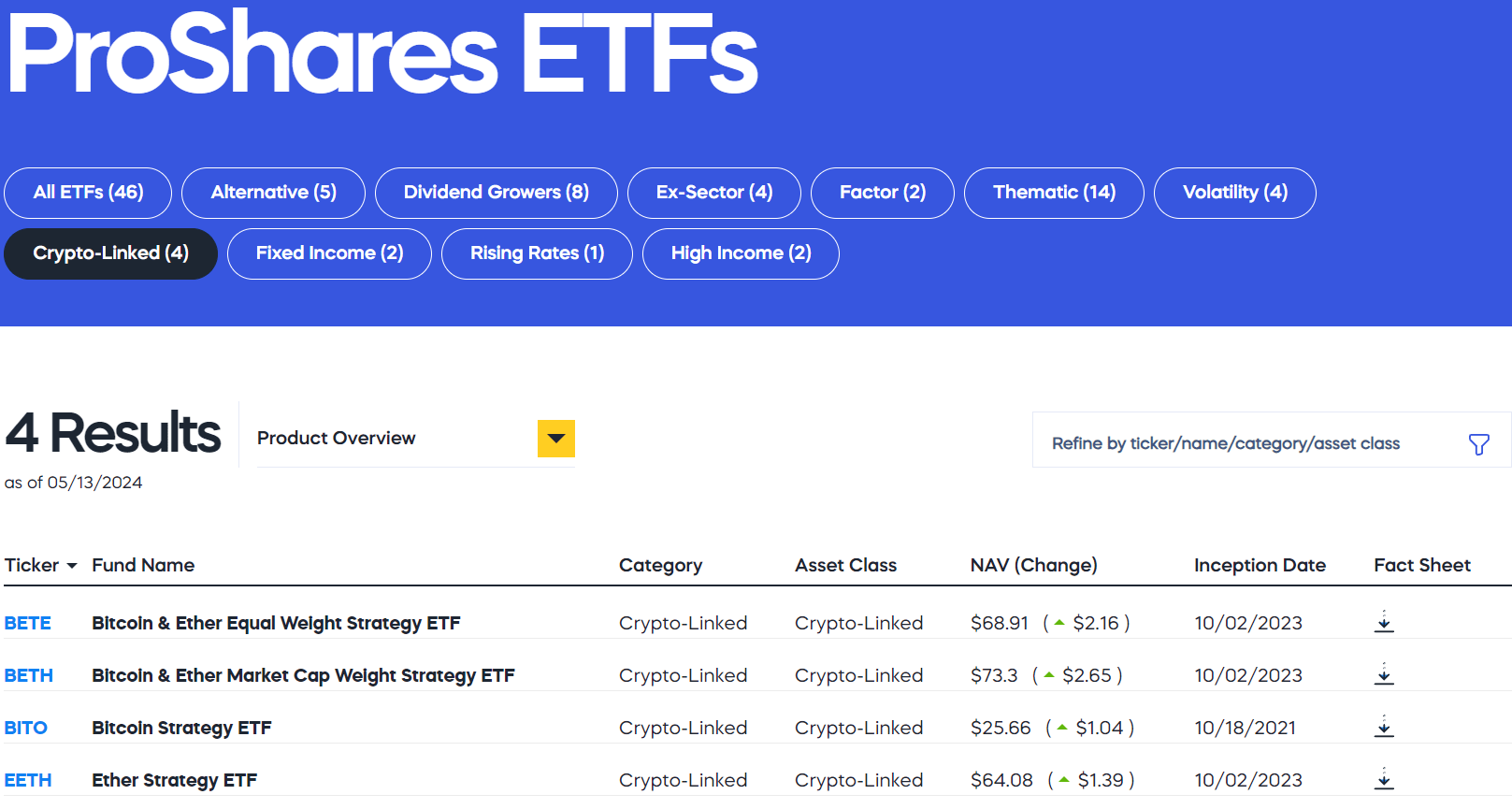Open the EETH ticker link

(28, 780)
